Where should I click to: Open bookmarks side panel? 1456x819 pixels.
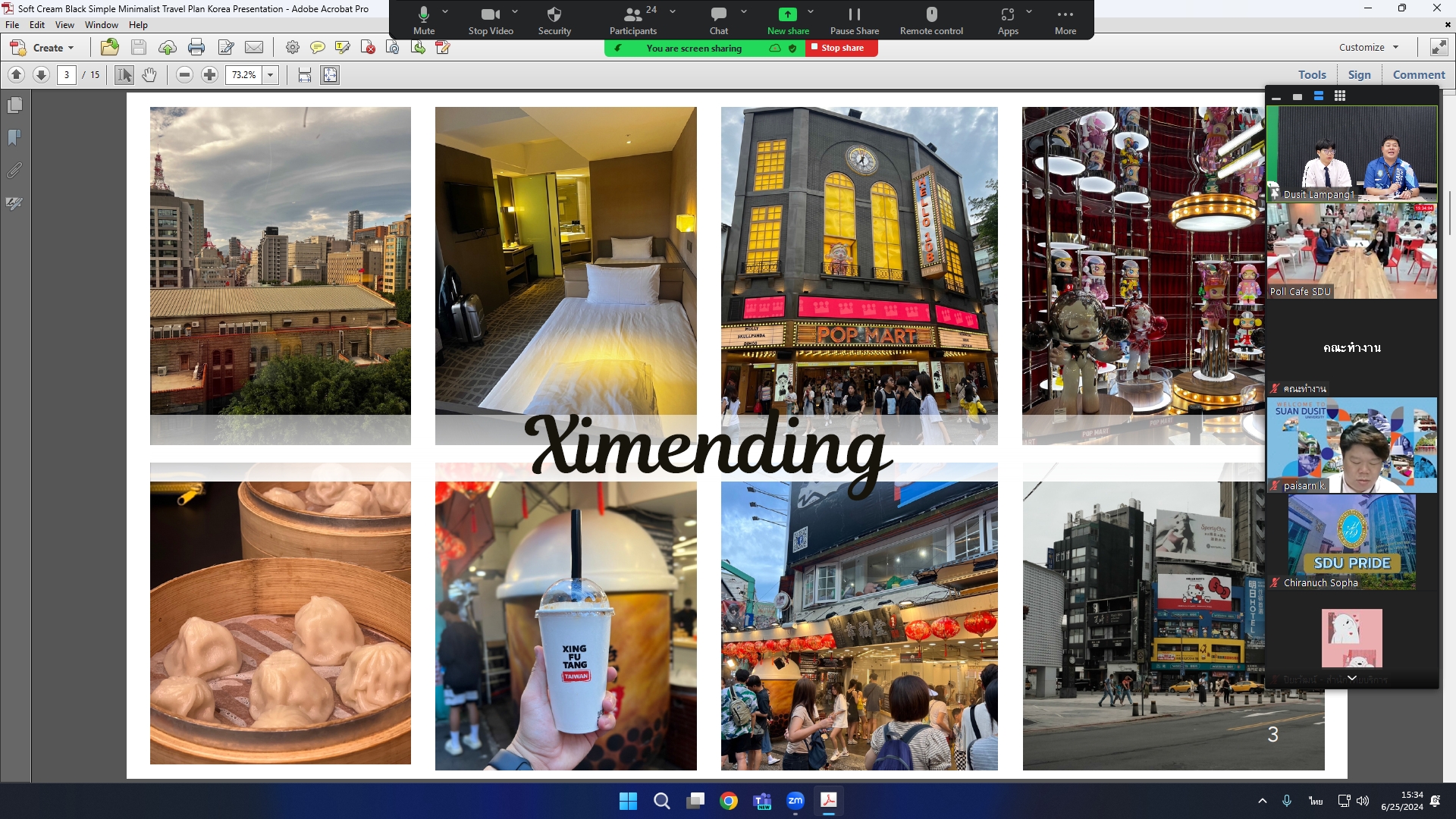coord(14,138)
